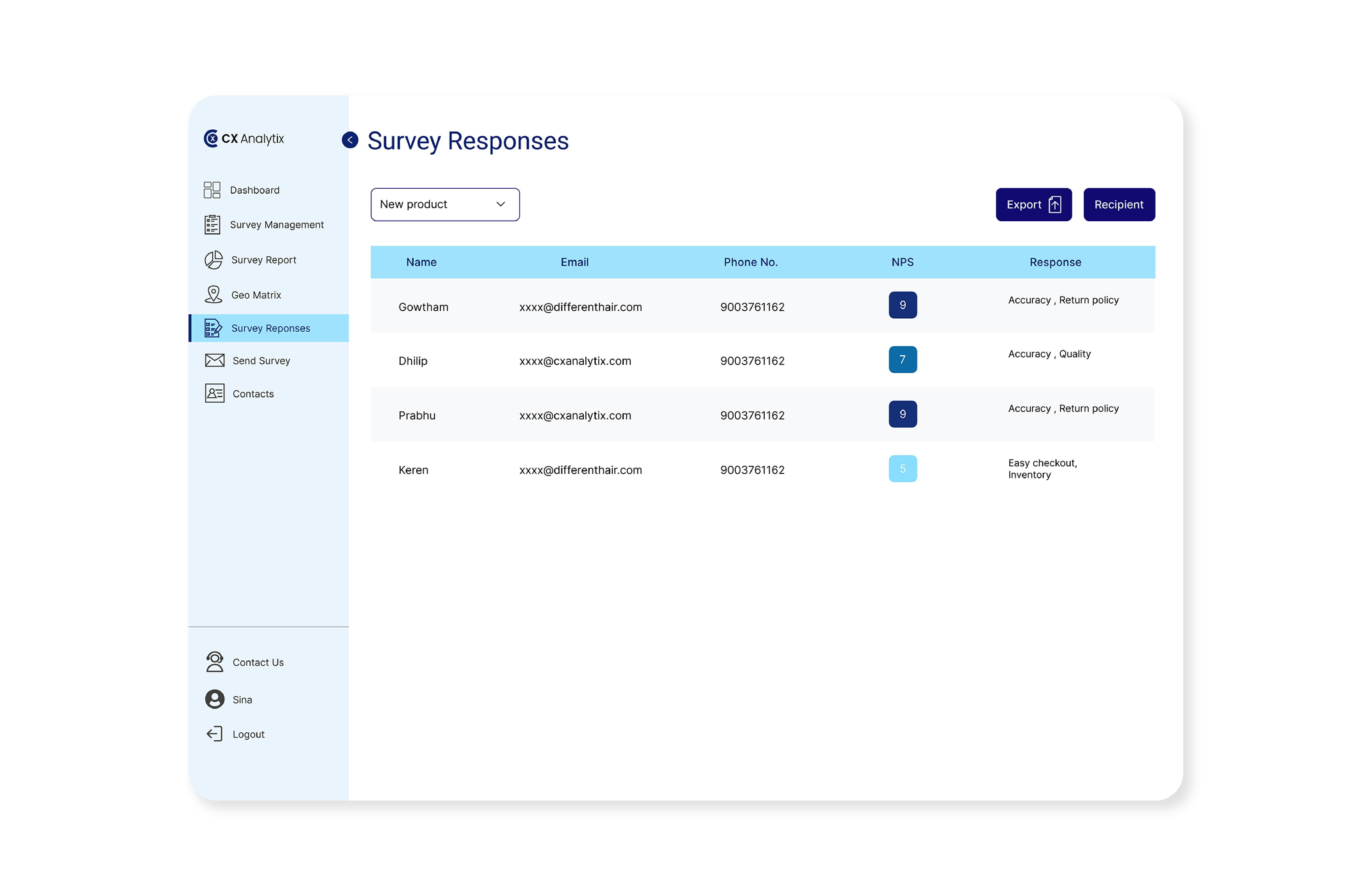Screen dimensions: 1372x896
Task: Click Prabhu's NPS score 9 badge
Action: (903, 414)
